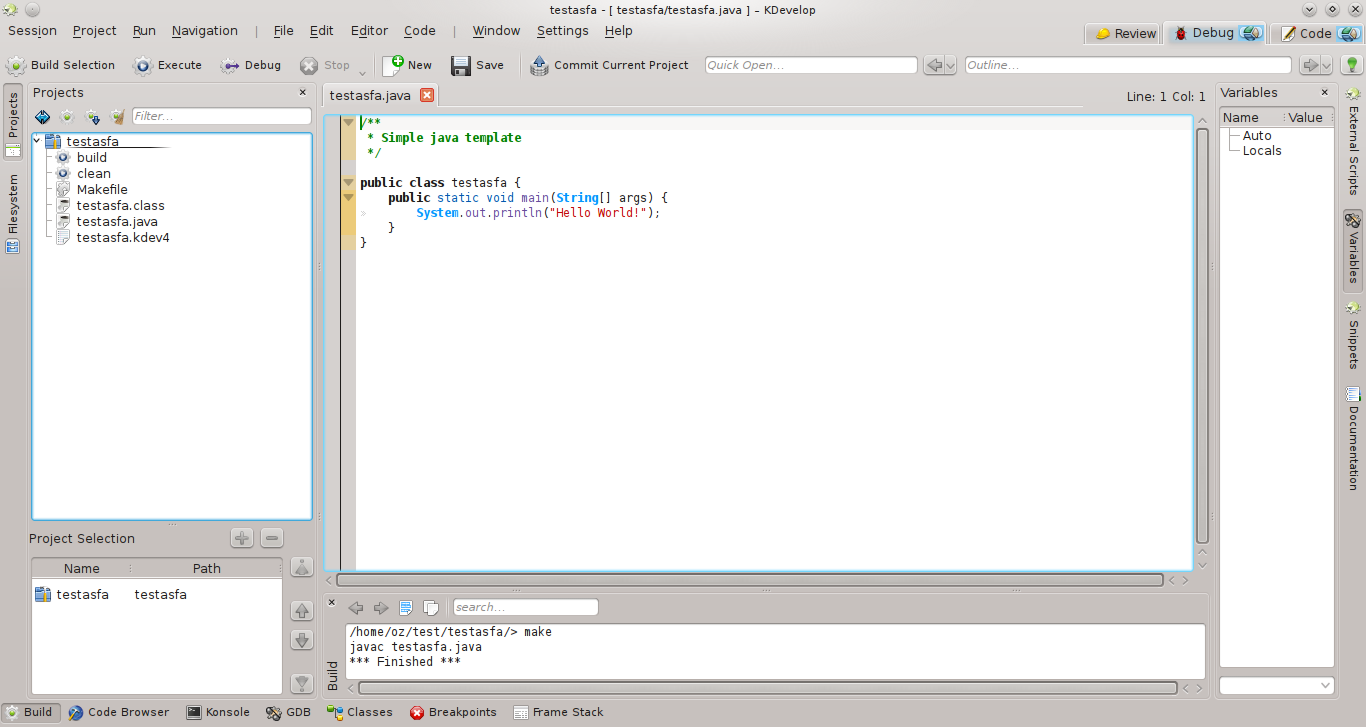
Task: Open the Session menu
Action: pyautogui.click(x=32, y=31)
